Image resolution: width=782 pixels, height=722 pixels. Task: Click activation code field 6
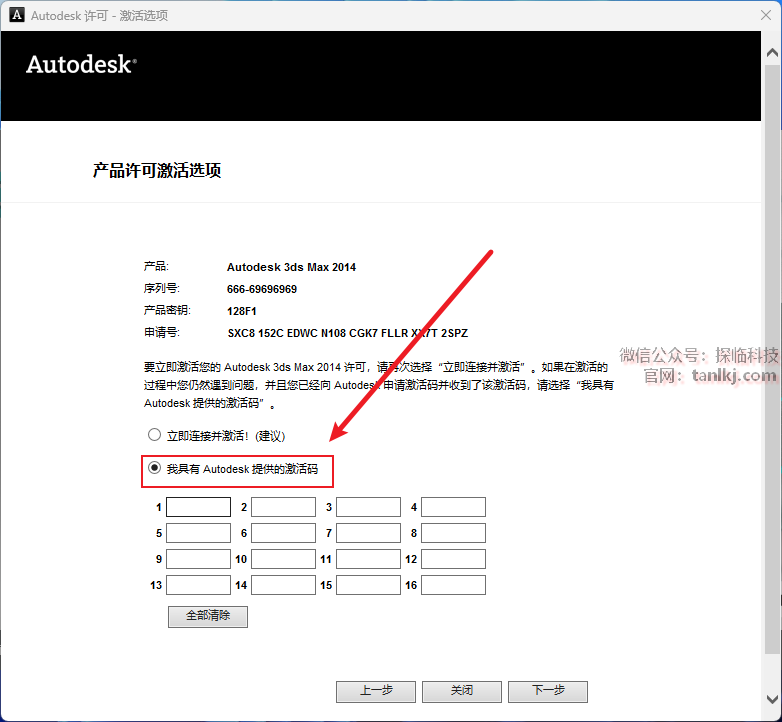click(283, 533)
